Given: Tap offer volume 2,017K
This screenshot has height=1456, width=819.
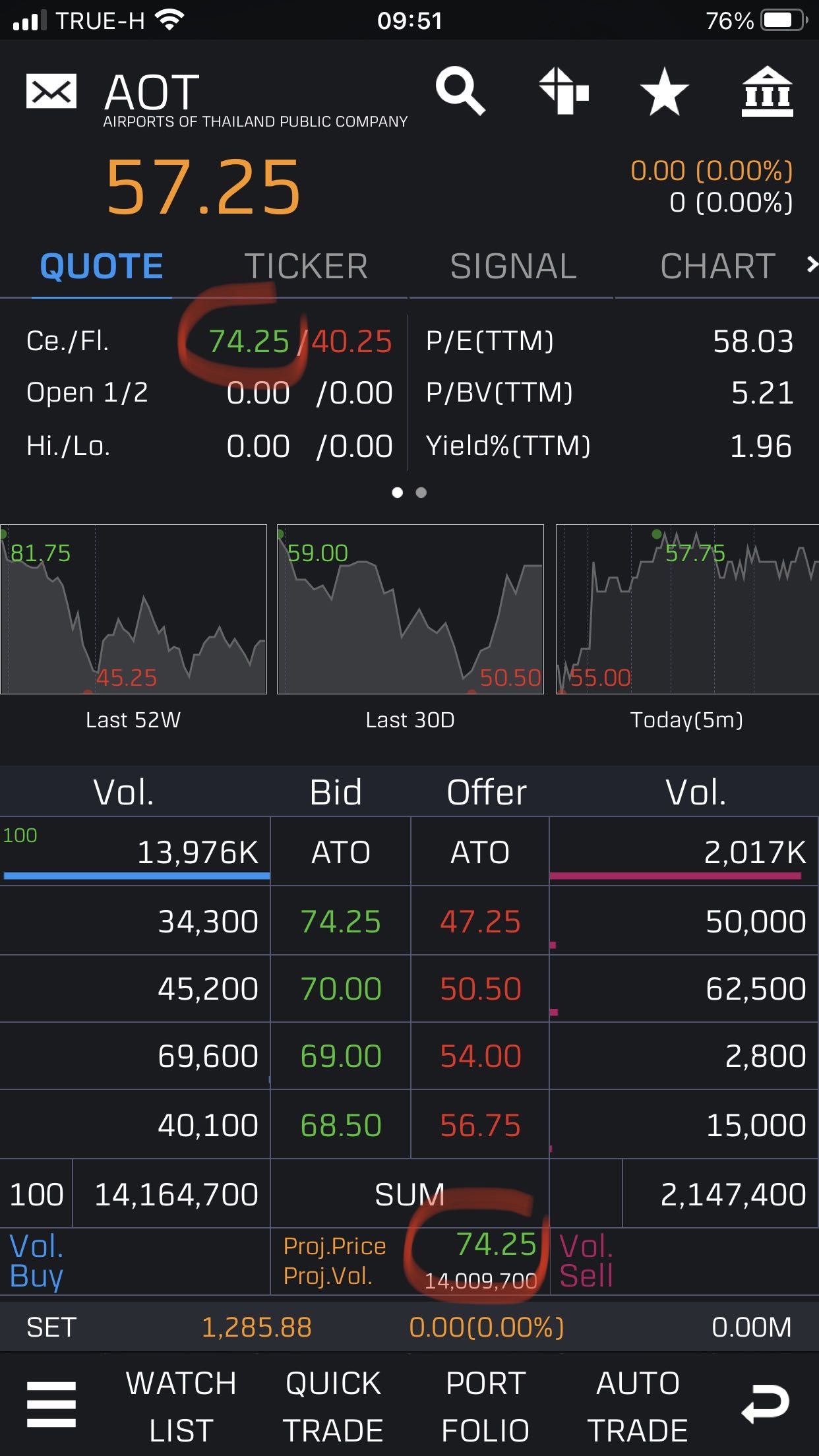Looking at the screenshot, I should [x=755, y=852].
